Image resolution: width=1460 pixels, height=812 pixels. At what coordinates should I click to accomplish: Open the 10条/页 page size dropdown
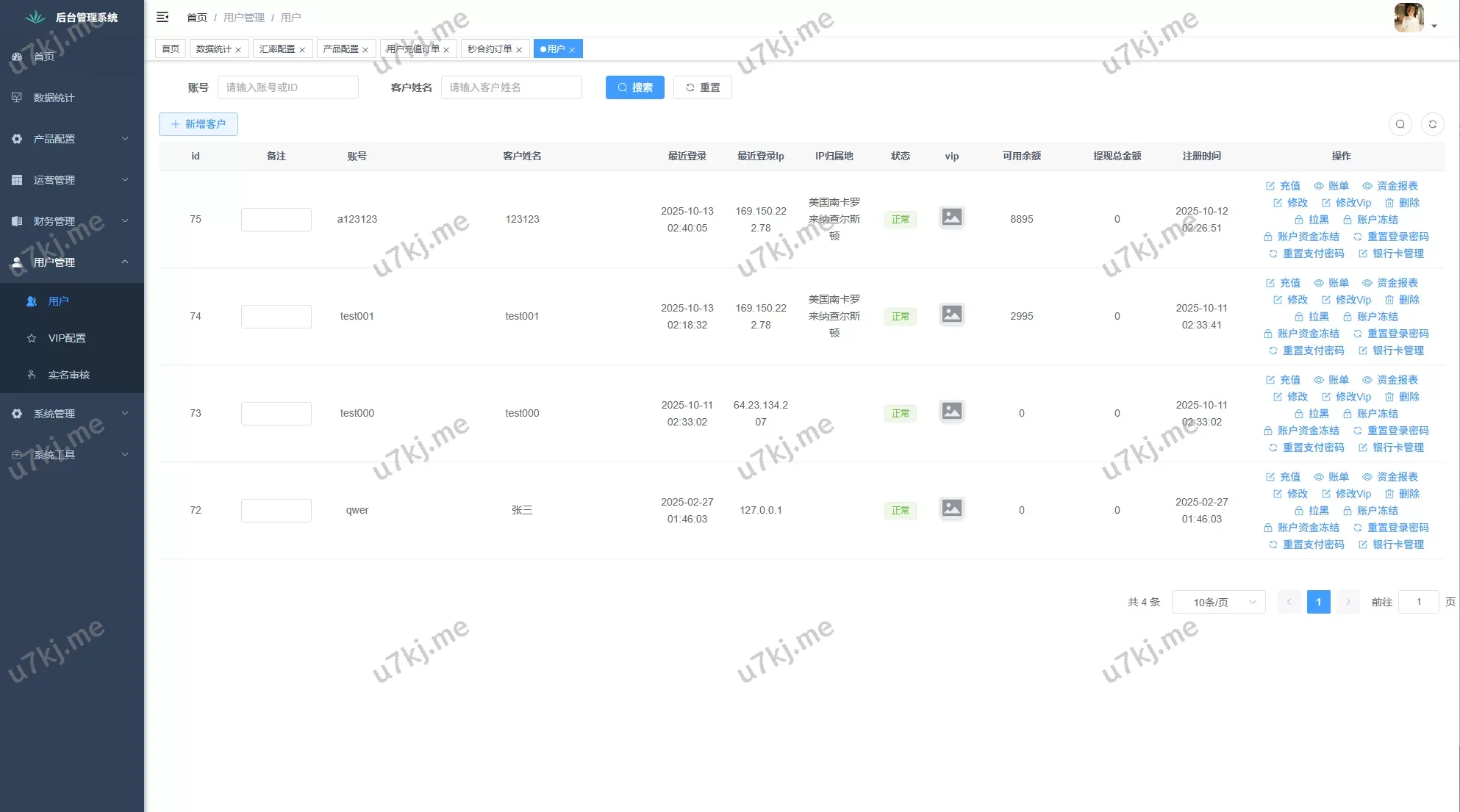click(1218, 602)
